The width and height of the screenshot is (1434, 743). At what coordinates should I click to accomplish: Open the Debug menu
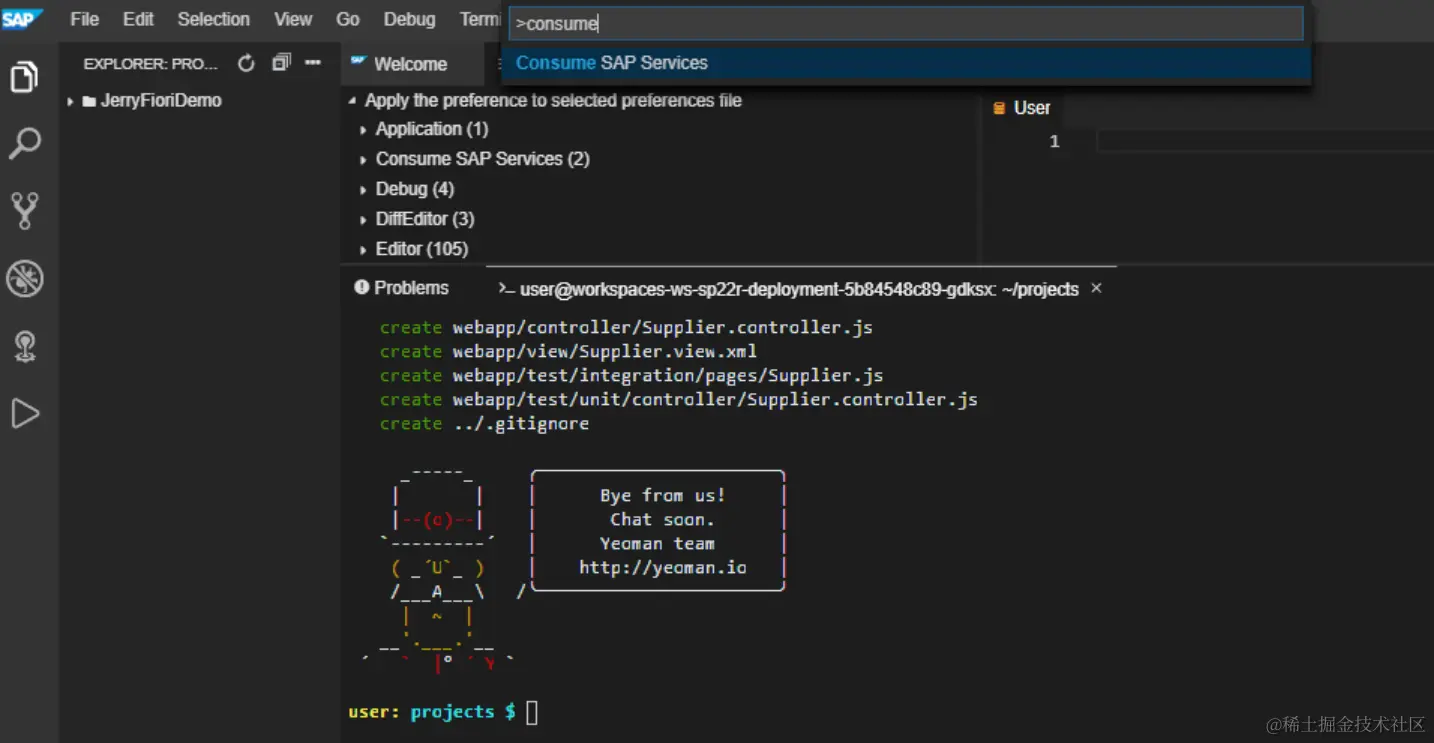(409, 19)
